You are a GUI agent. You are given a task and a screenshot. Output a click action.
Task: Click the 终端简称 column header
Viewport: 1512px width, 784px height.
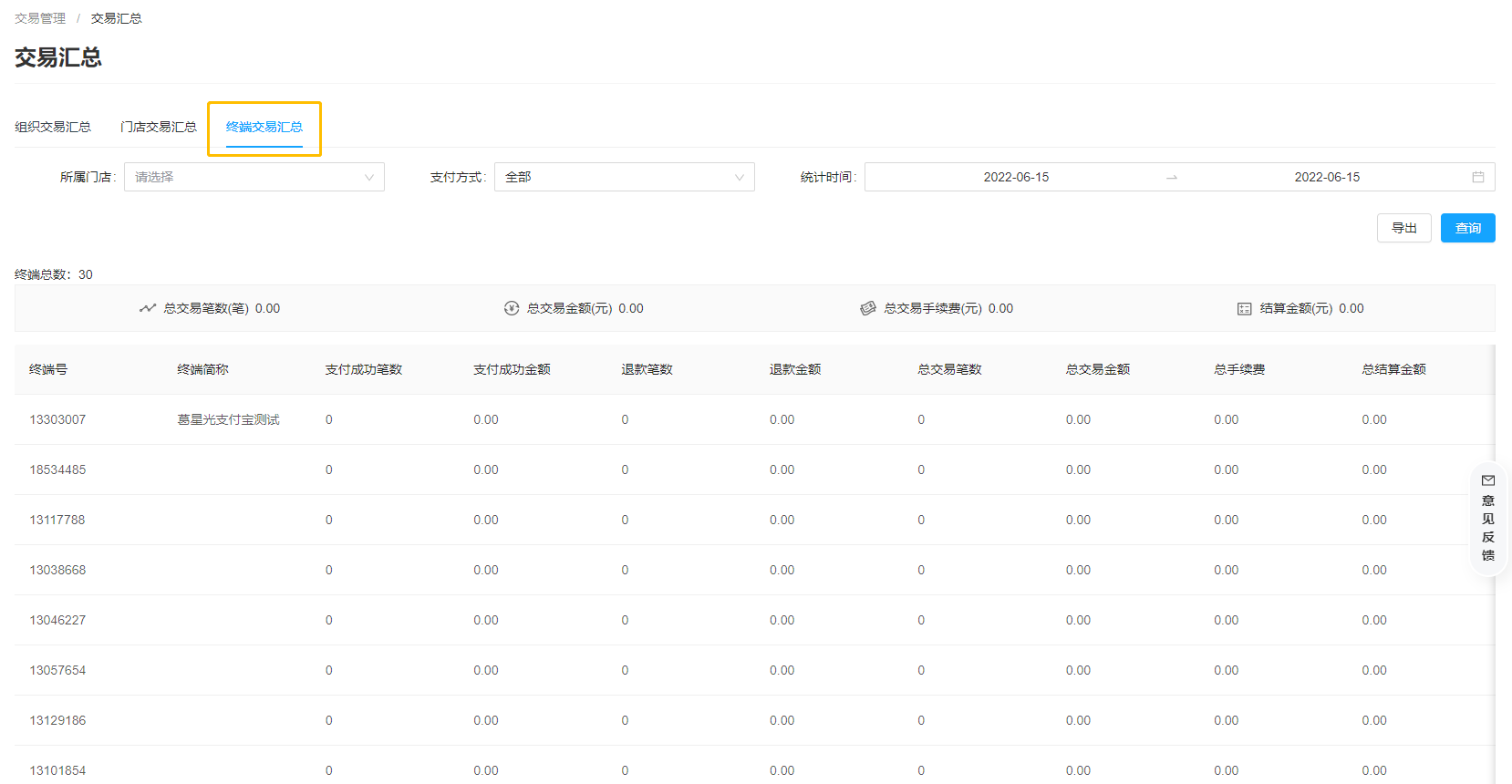pos(202,369)
